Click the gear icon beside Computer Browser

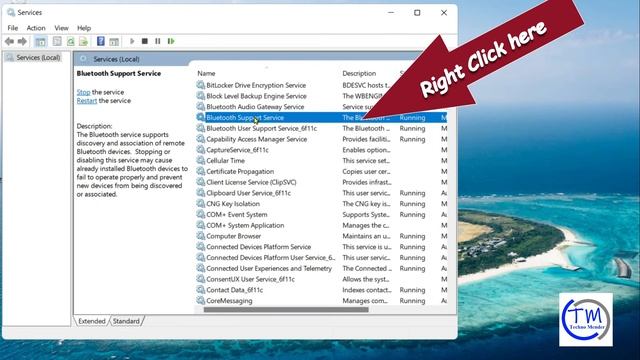tap(200, 236)
